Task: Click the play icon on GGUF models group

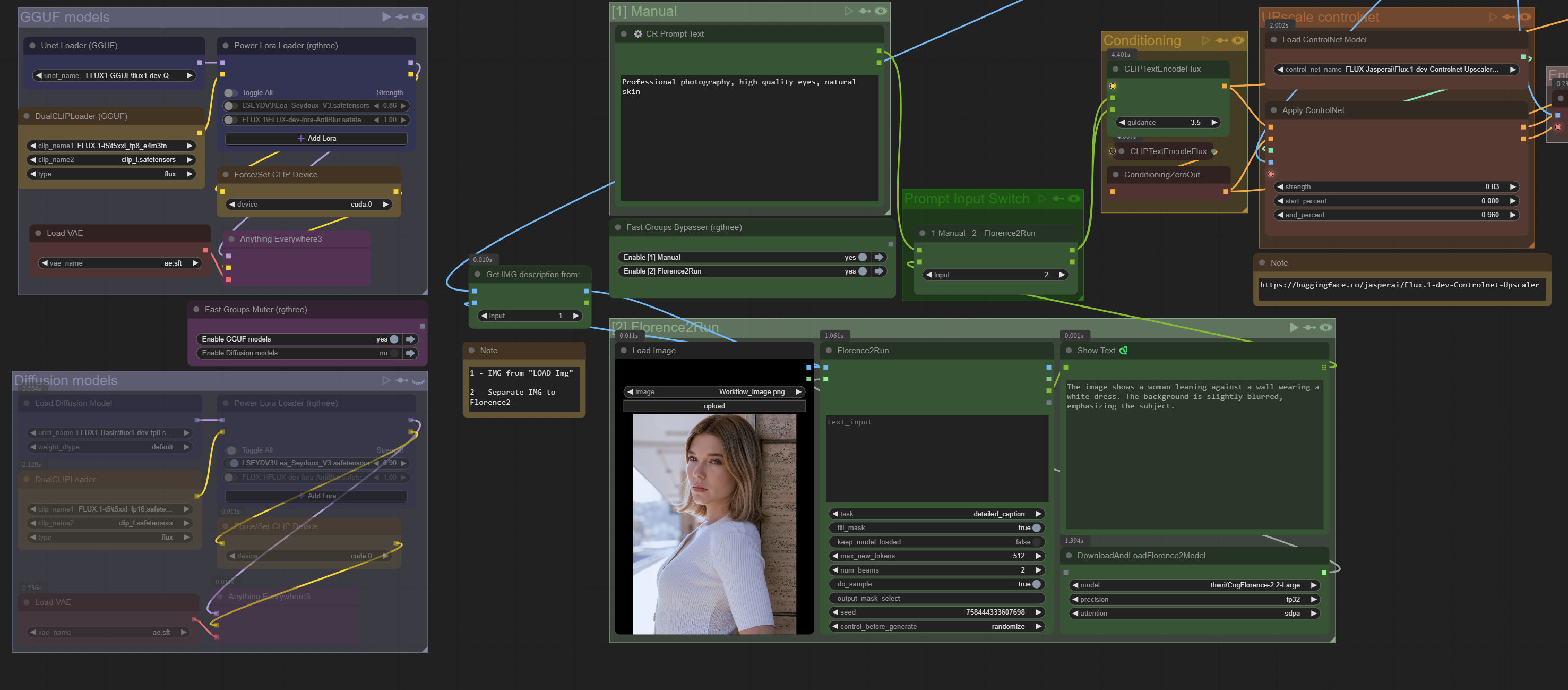Action: coord(386,17)
